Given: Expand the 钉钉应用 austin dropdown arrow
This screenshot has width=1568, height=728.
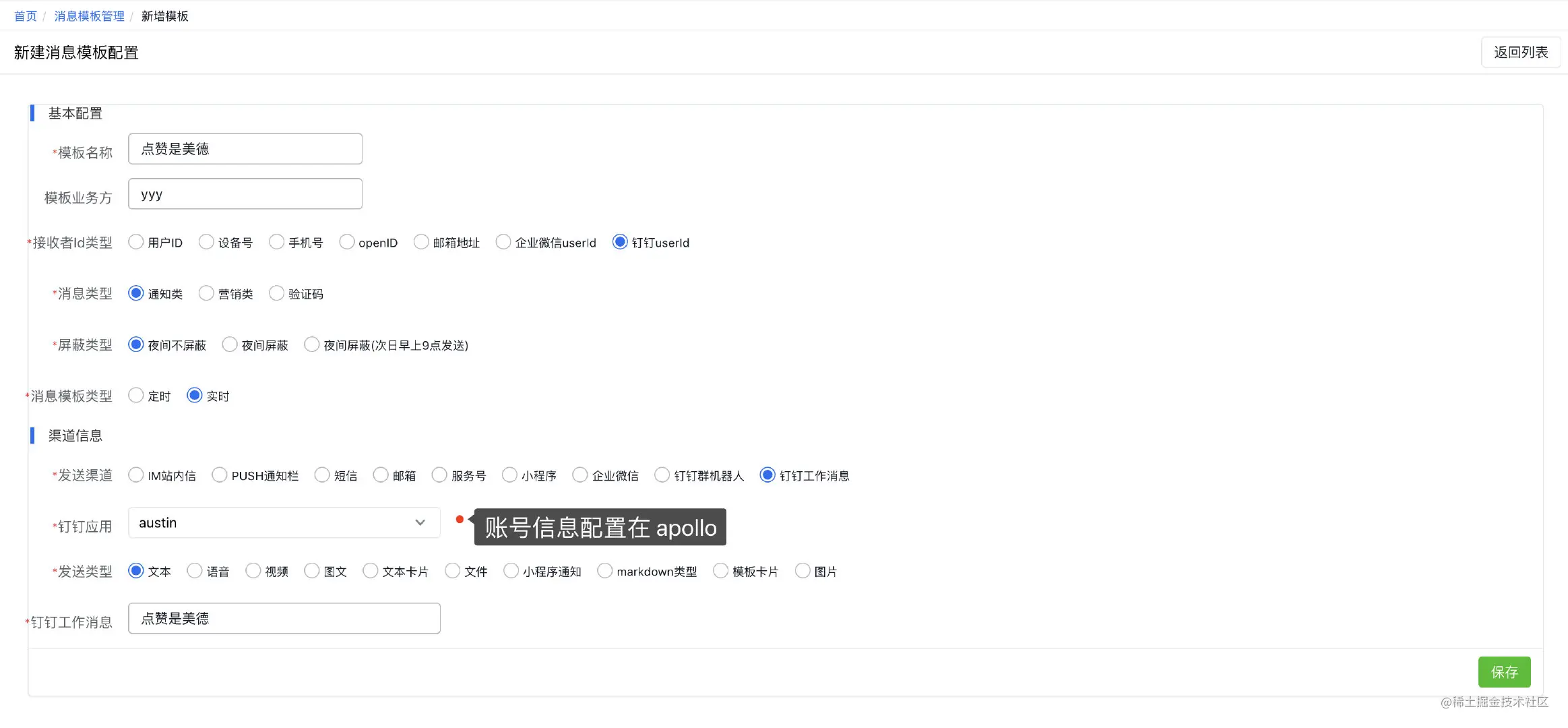Looking at the screenshot, I should click(x=420, y=523).
